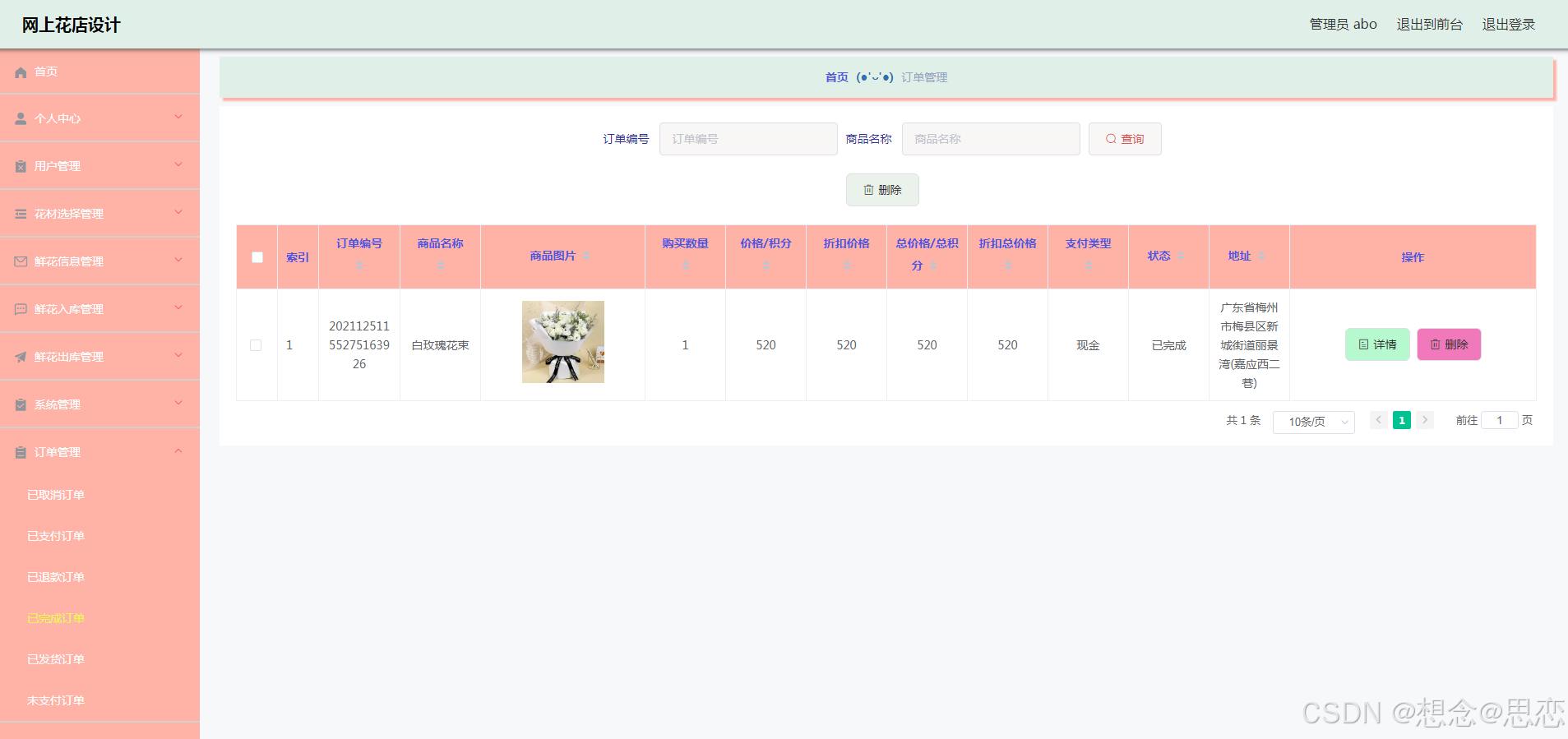The height and width of the screenshot is (739, 1568).
Task: Click the 现金 payment type cell
Action: [x=1089, y=345]
